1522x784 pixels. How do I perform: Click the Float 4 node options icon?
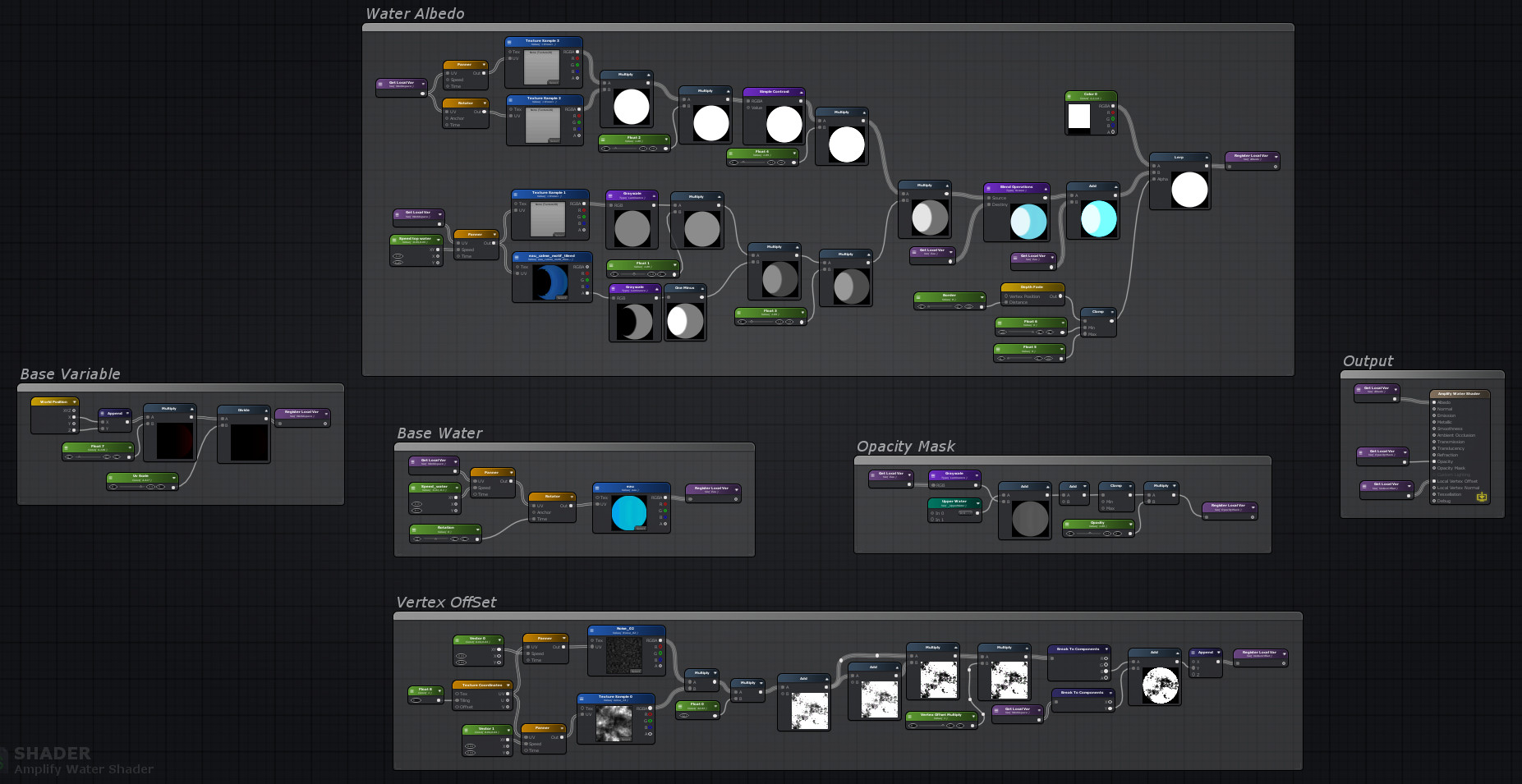pos(731,153)
